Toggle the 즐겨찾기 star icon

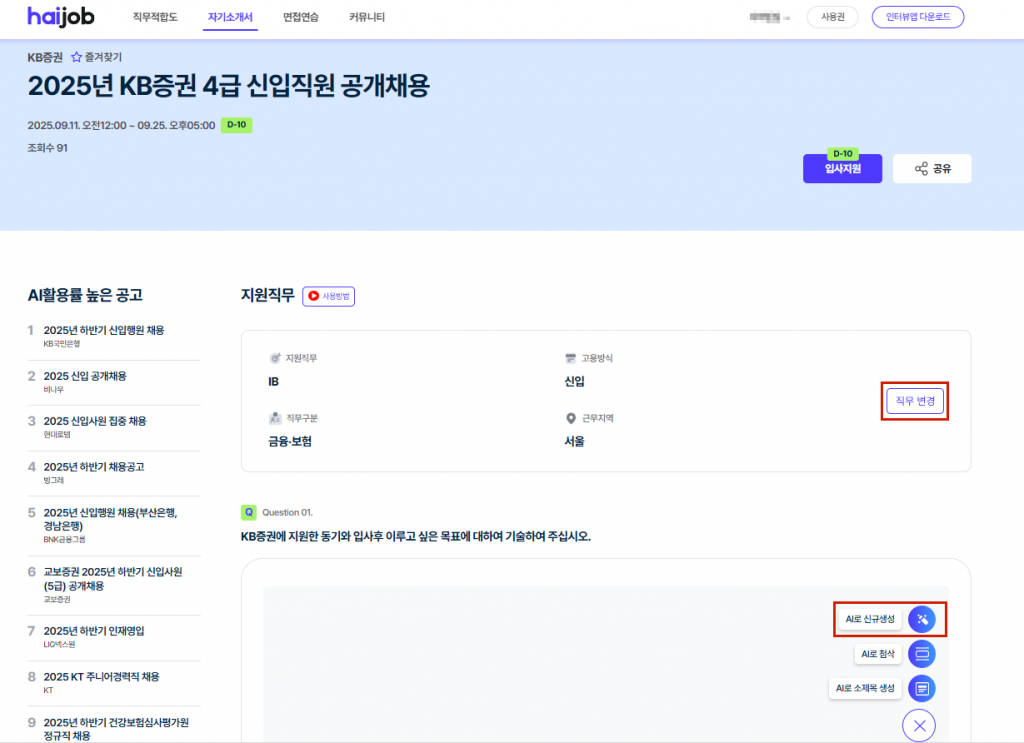tap(76, 57)
